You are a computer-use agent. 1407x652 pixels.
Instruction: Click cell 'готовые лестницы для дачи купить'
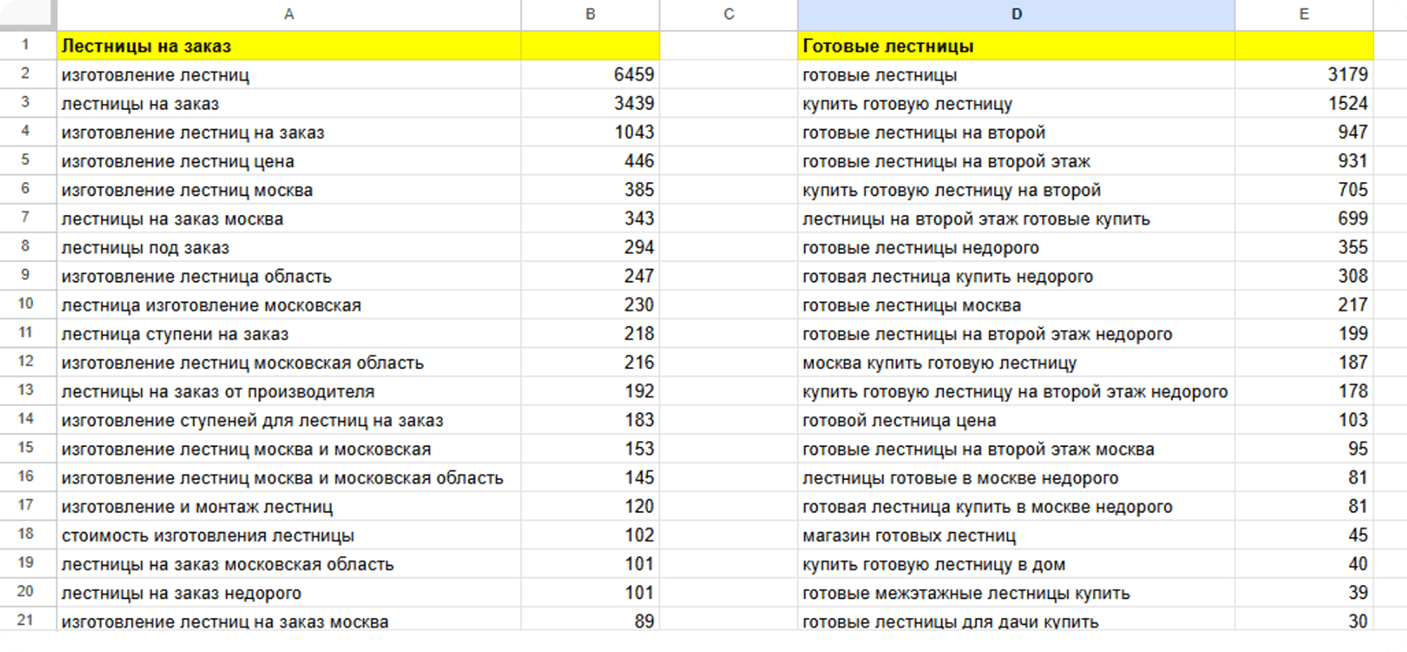click(x=1016, y=621)
